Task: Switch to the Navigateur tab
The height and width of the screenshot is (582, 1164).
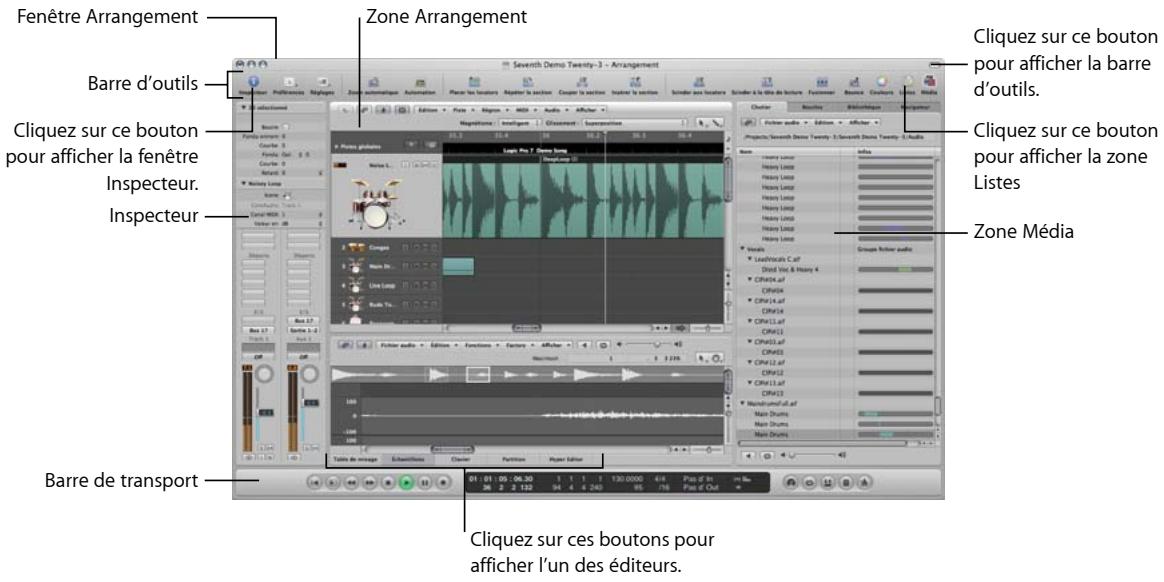Action: coord(914,108)
